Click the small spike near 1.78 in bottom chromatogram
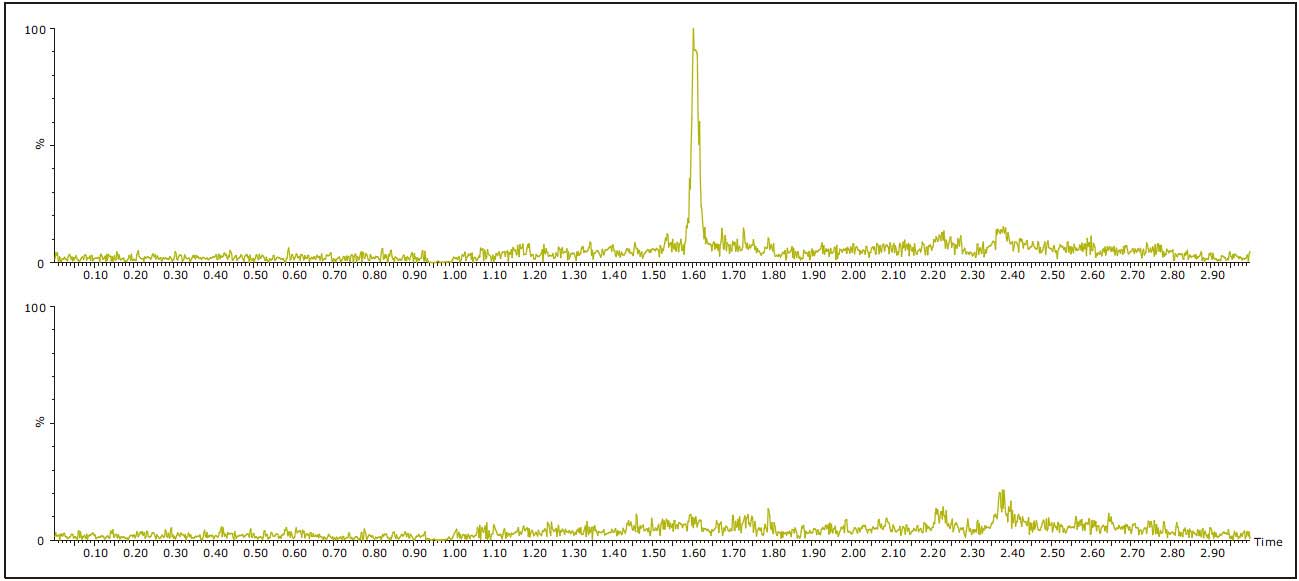 [x=768, y=513]
